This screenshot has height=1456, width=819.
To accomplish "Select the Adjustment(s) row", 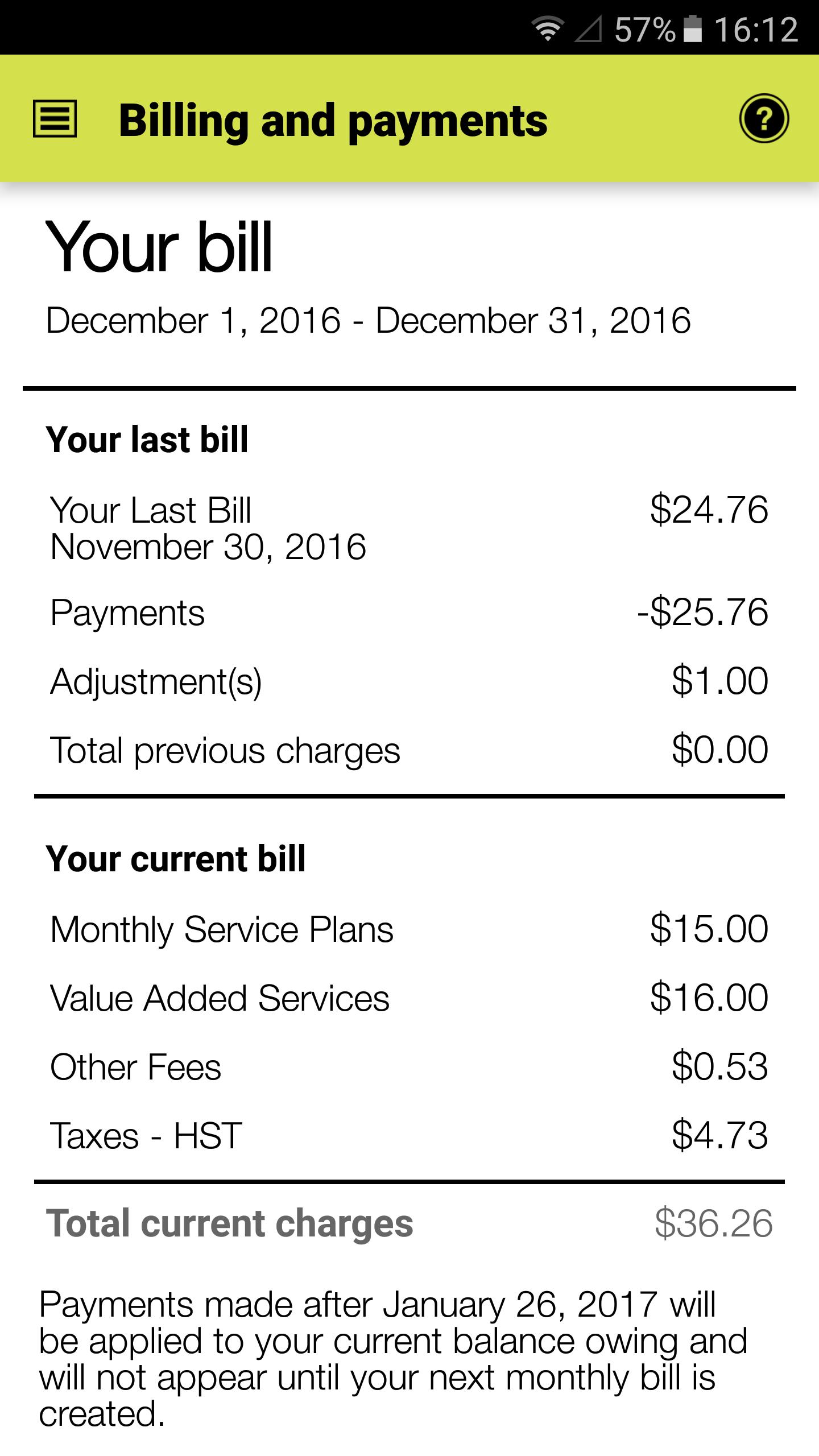I will coord(409,681).
